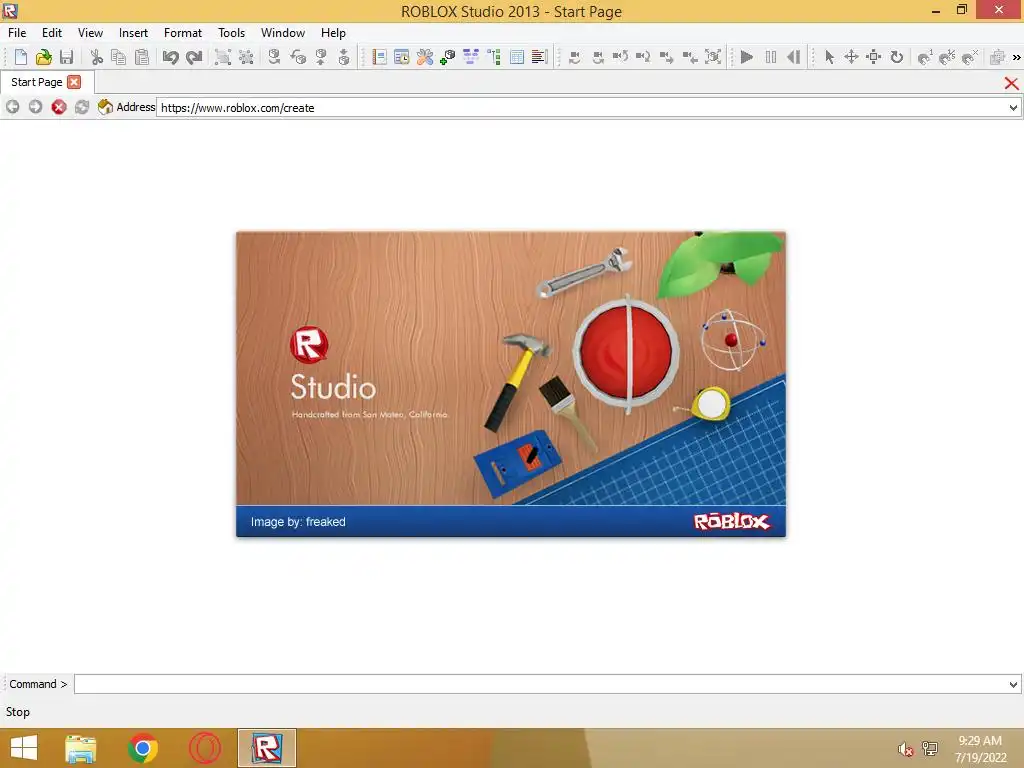Open the panel icon with clock
1024x768 pixels.
402,57
